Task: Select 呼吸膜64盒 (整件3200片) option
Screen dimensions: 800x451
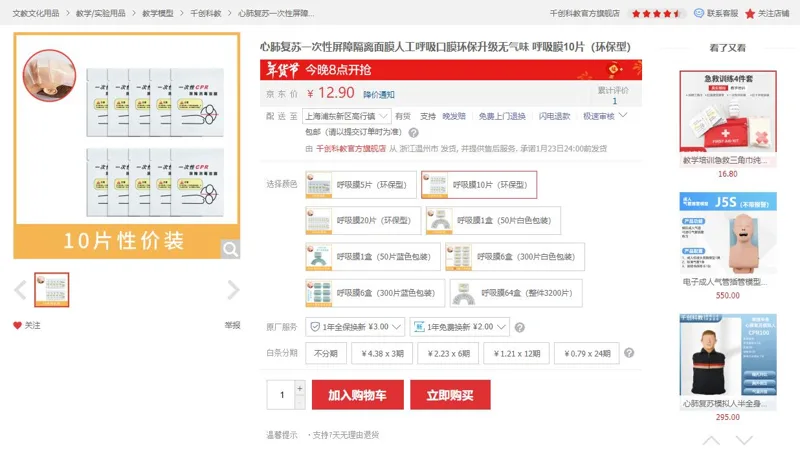Action: click(x=516, y=293)
